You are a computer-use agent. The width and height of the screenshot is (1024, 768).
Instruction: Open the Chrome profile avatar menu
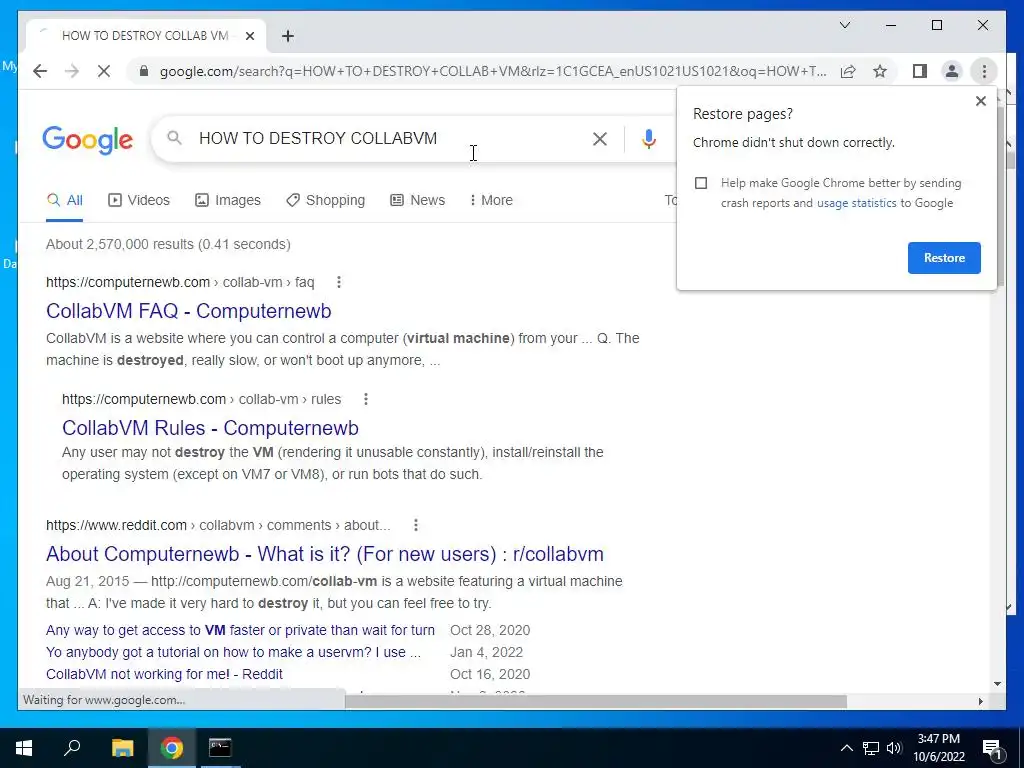pos(952,71)
